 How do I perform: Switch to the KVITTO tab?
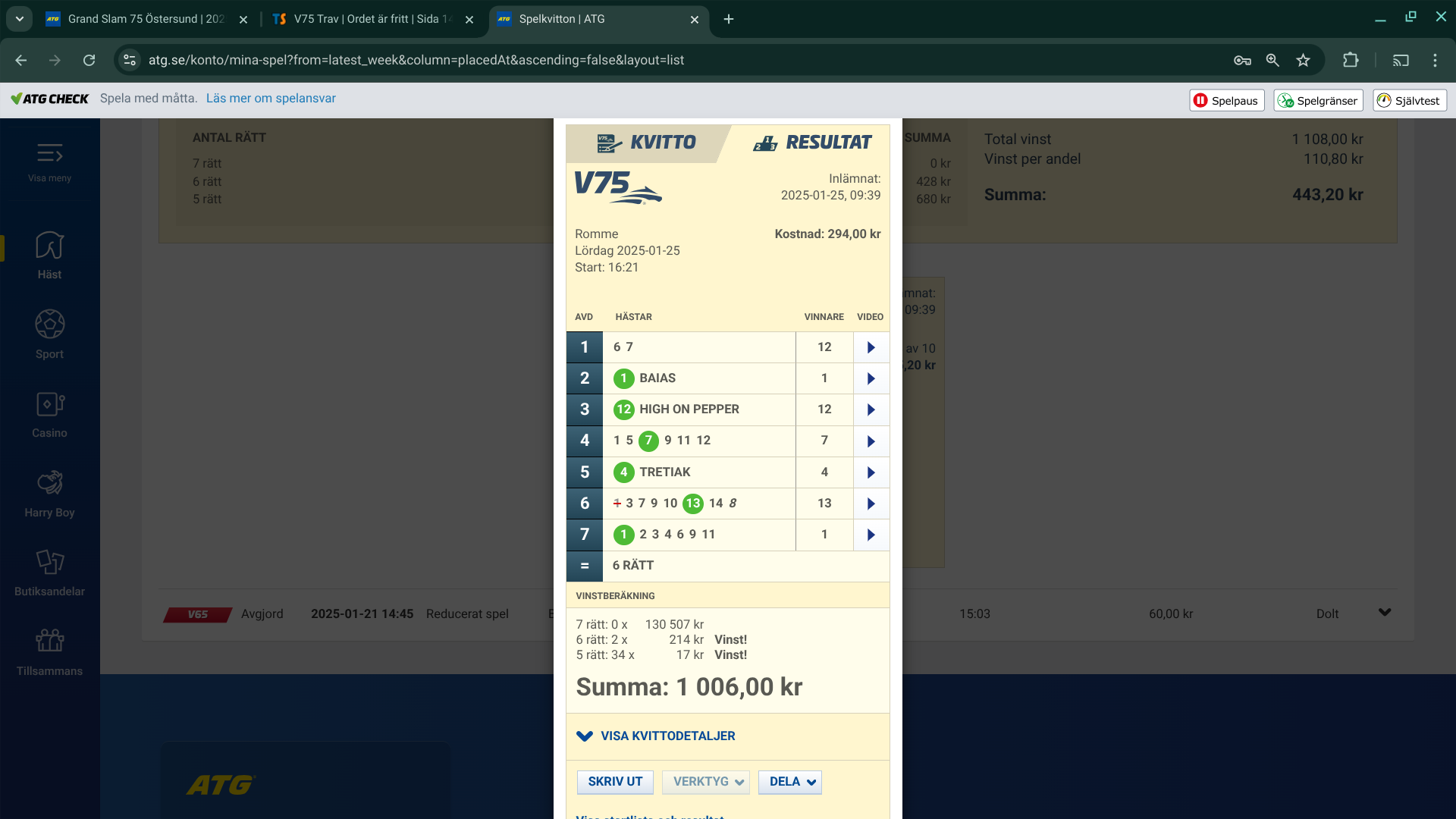(x=647, y=143)
